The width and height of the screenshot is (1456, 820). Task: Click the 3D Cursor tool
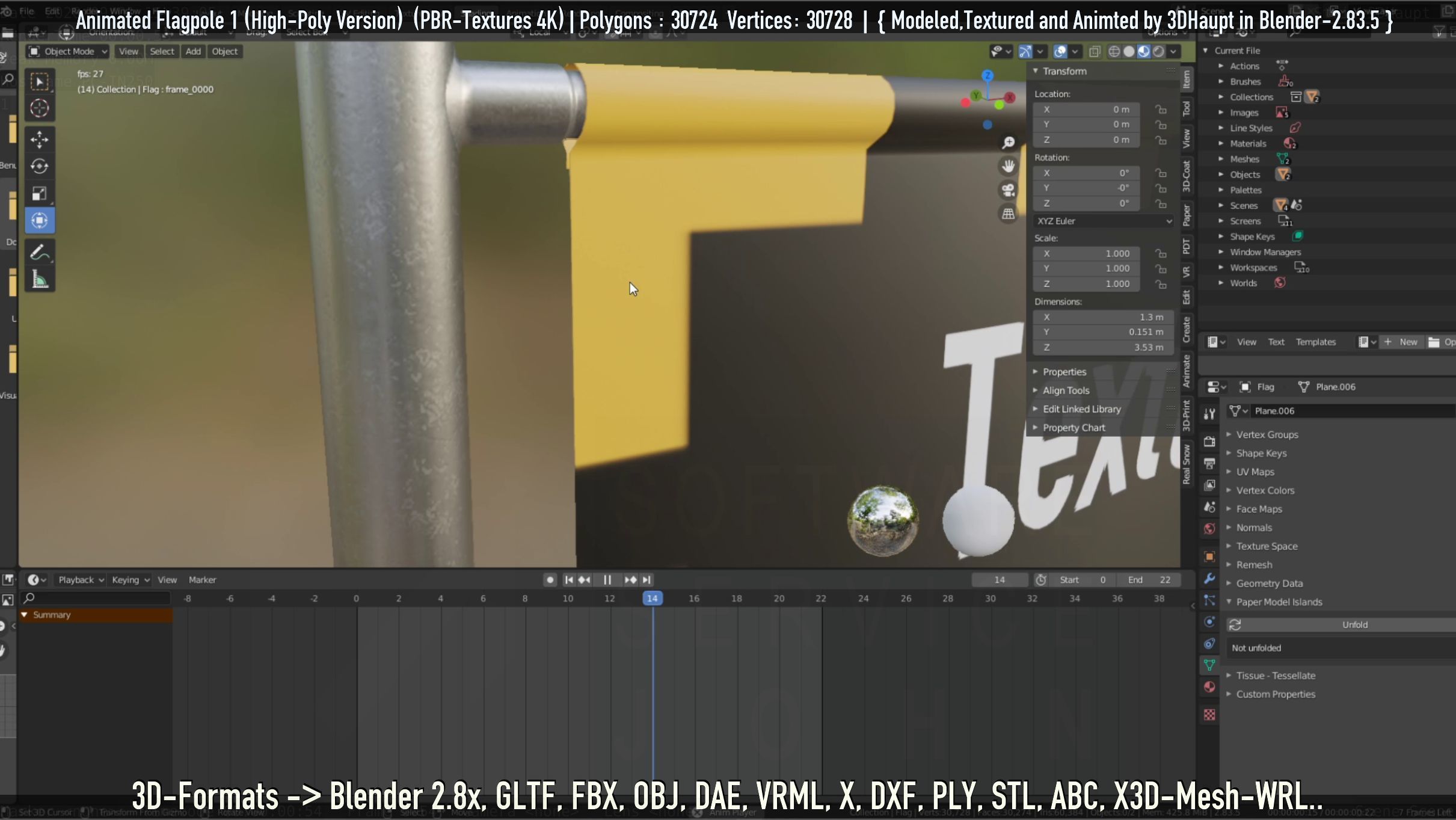tap(40, 108)
